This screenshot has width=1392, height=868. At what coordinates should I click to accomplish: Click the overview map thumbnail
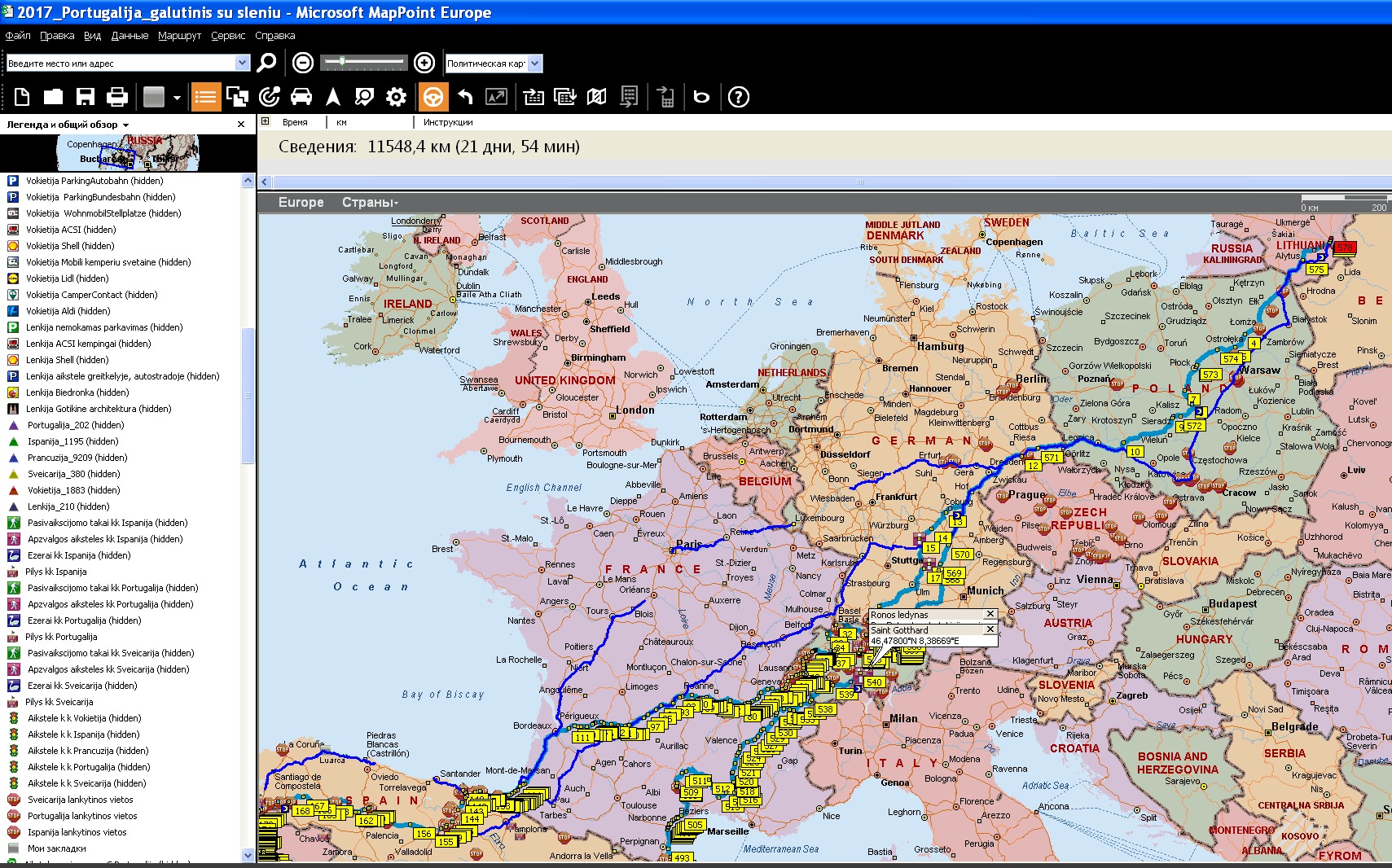[x=128, y=152]
